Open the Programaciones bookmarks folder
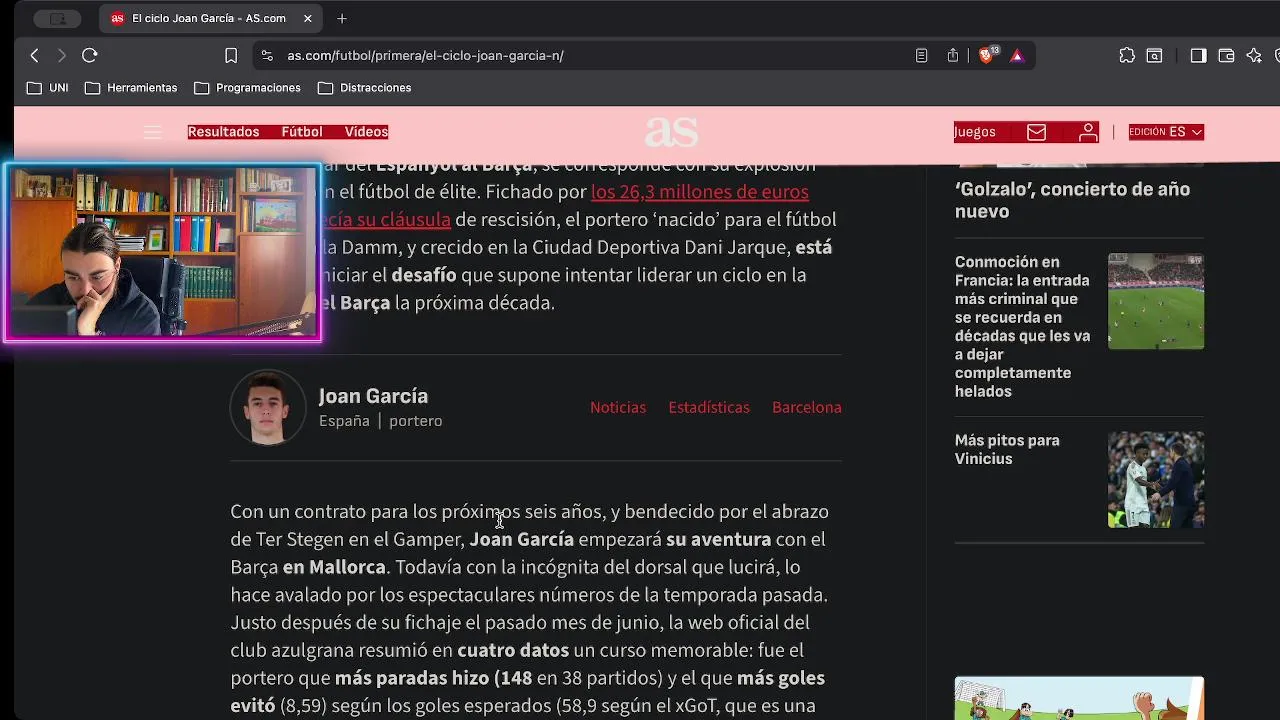 [x=247, y=88]
